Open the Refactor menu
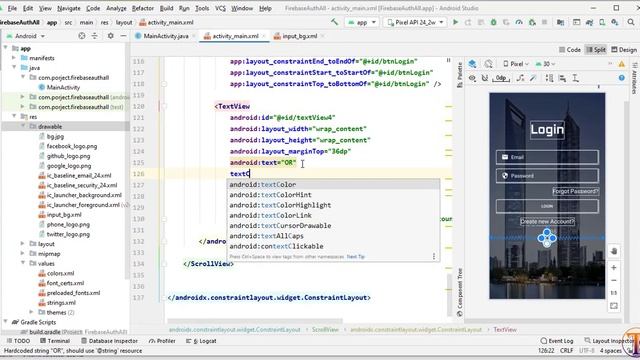This screenshot has height=360, width=640. tap(142, 8)
